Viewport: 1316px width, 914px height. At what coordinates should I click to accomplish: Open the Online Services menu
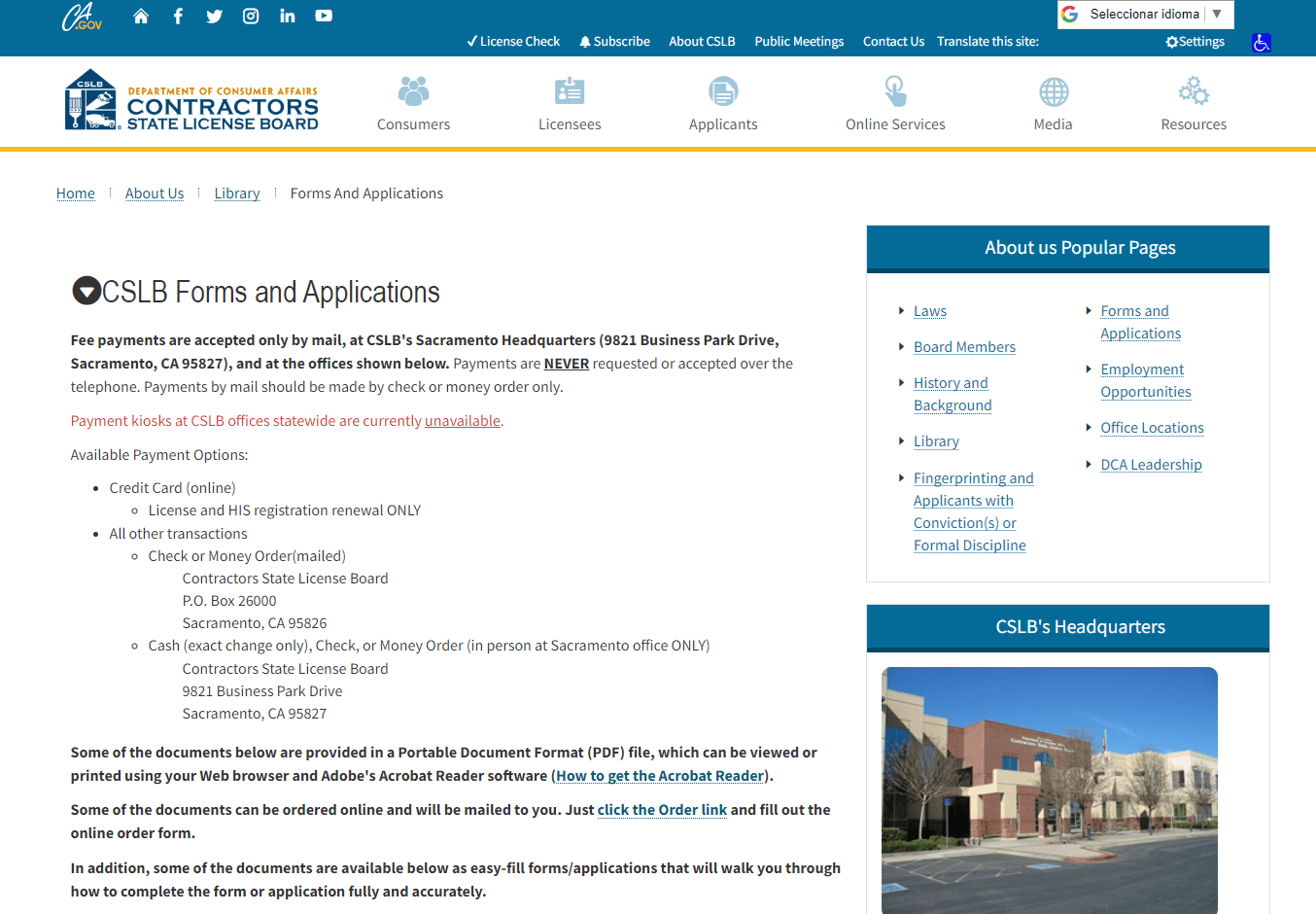(895, 104)
